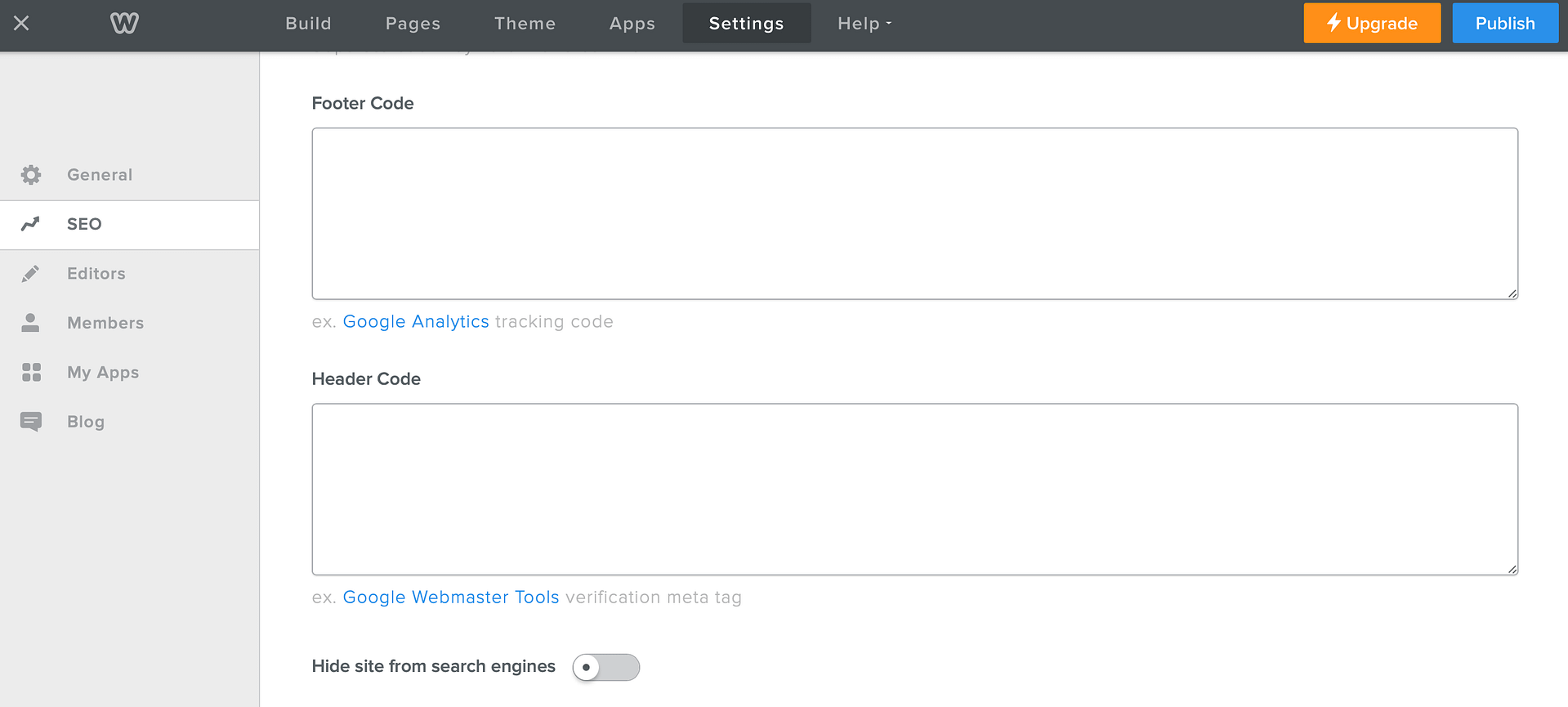Go to the Theme tab
This screenshot has height=707, width=1568.
click(525, 24)
